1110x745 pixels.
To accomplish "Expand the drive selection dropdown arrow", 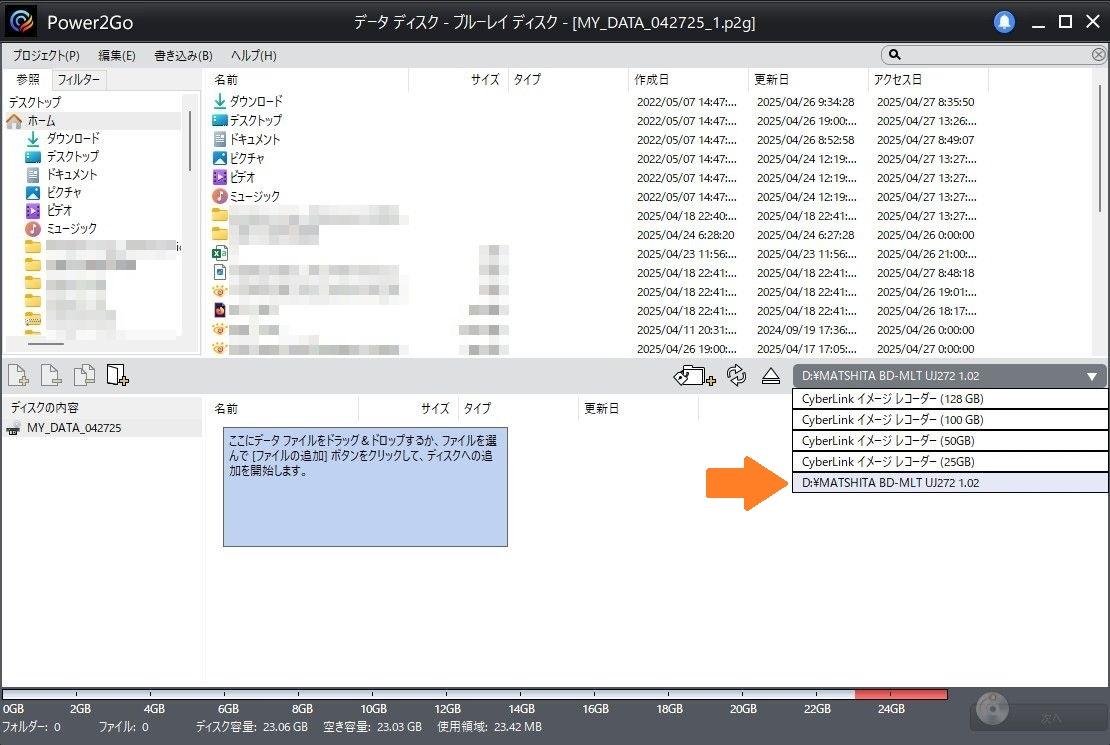I will click(x=1092, y=376).
